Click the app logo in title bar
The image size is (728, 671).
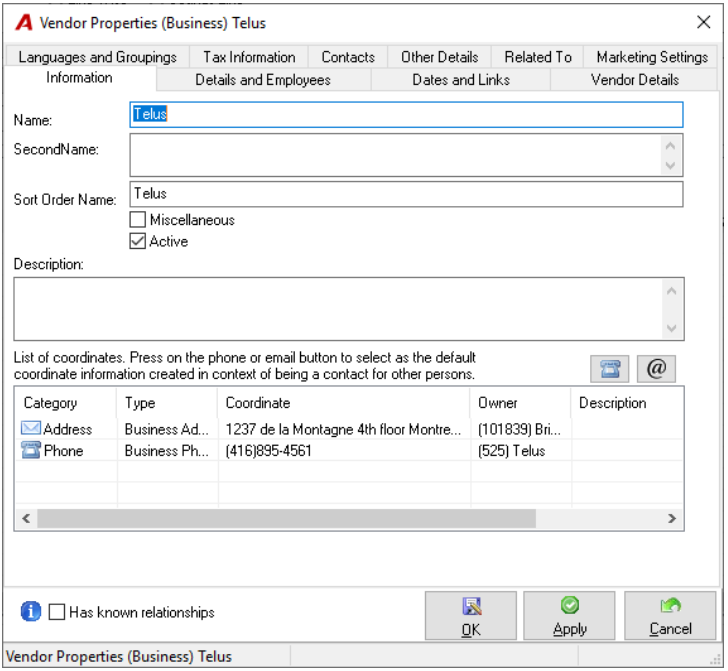pyautogui.click(x=24, y=22)
